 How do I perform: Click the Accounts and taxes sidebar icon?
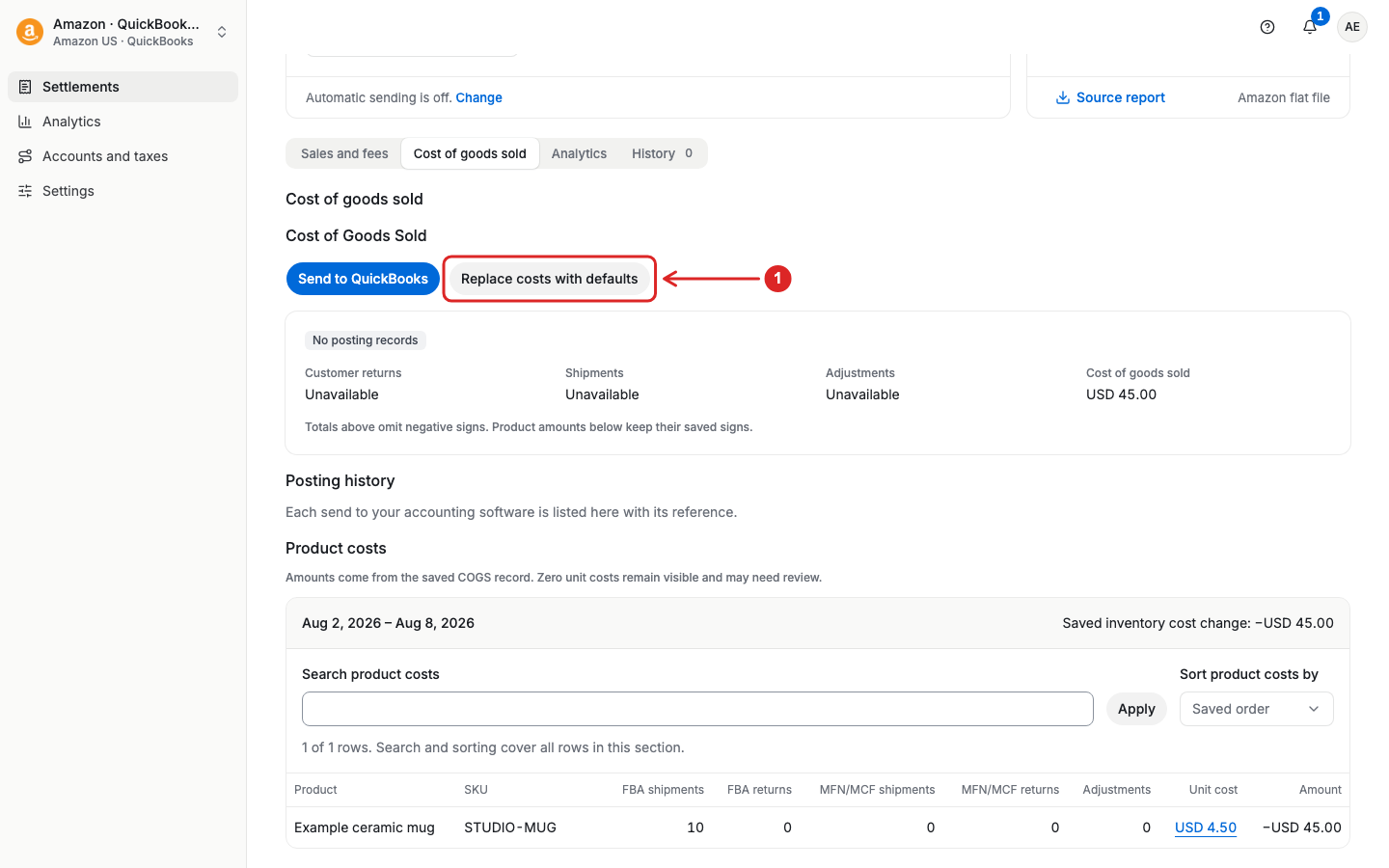pos(25,156)
